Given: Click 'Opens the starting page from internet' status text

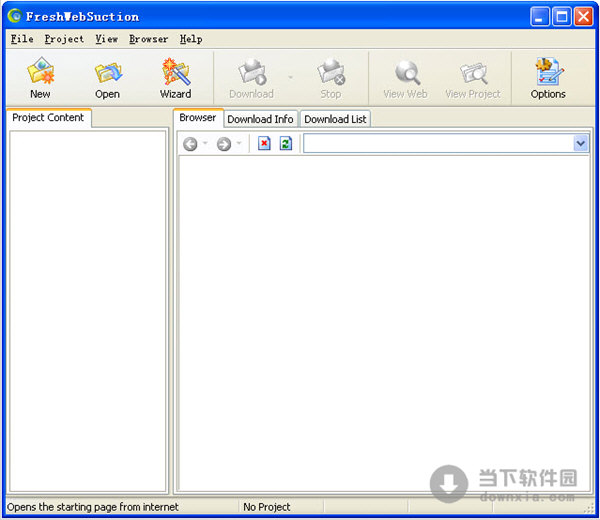Looking at the screenshot, I should click(x=93, y=507).
